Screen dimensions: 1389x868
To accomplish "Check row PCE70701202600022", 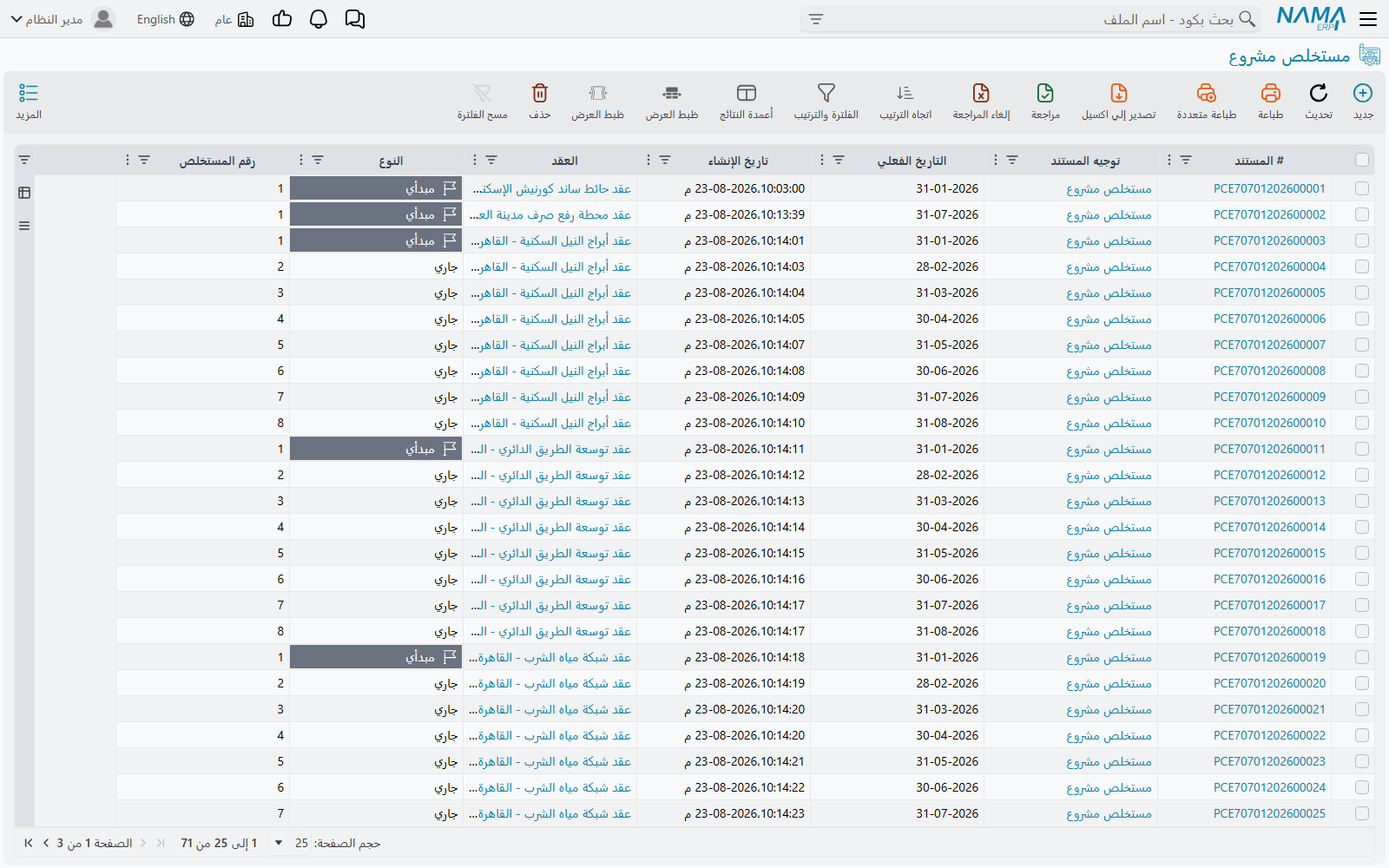I will click(x=1362, y=735).
